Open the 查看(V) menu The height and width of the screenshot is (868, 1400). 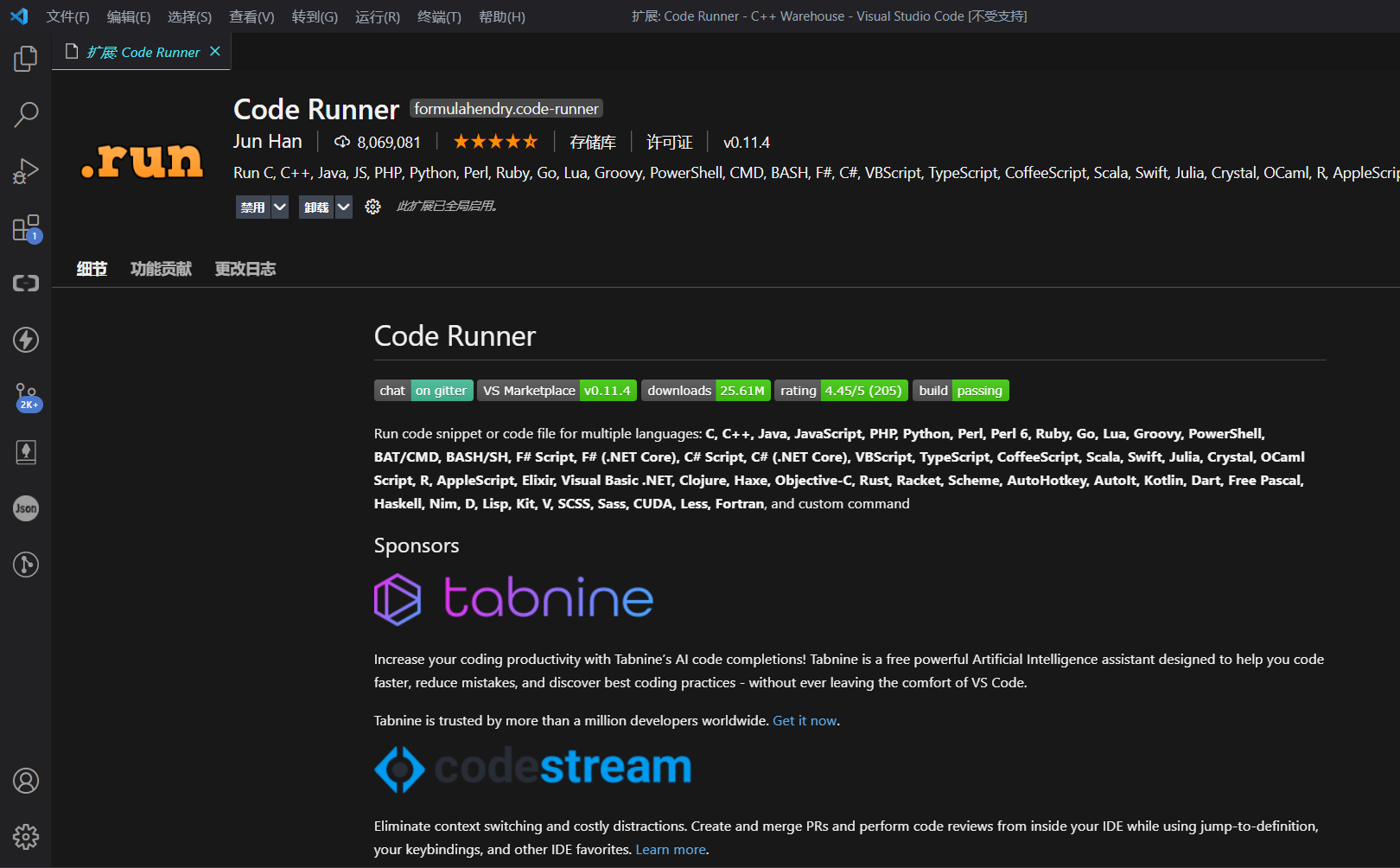[251, 16]
